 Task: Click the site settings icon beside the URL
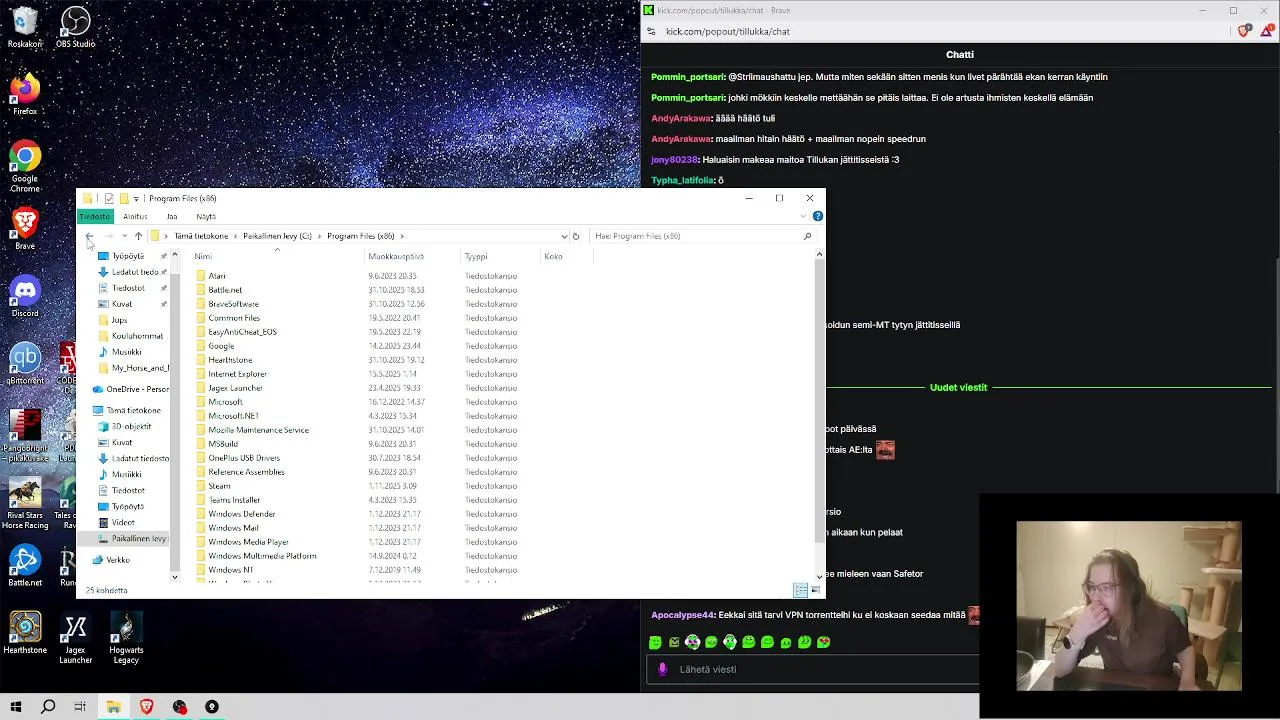651,31
